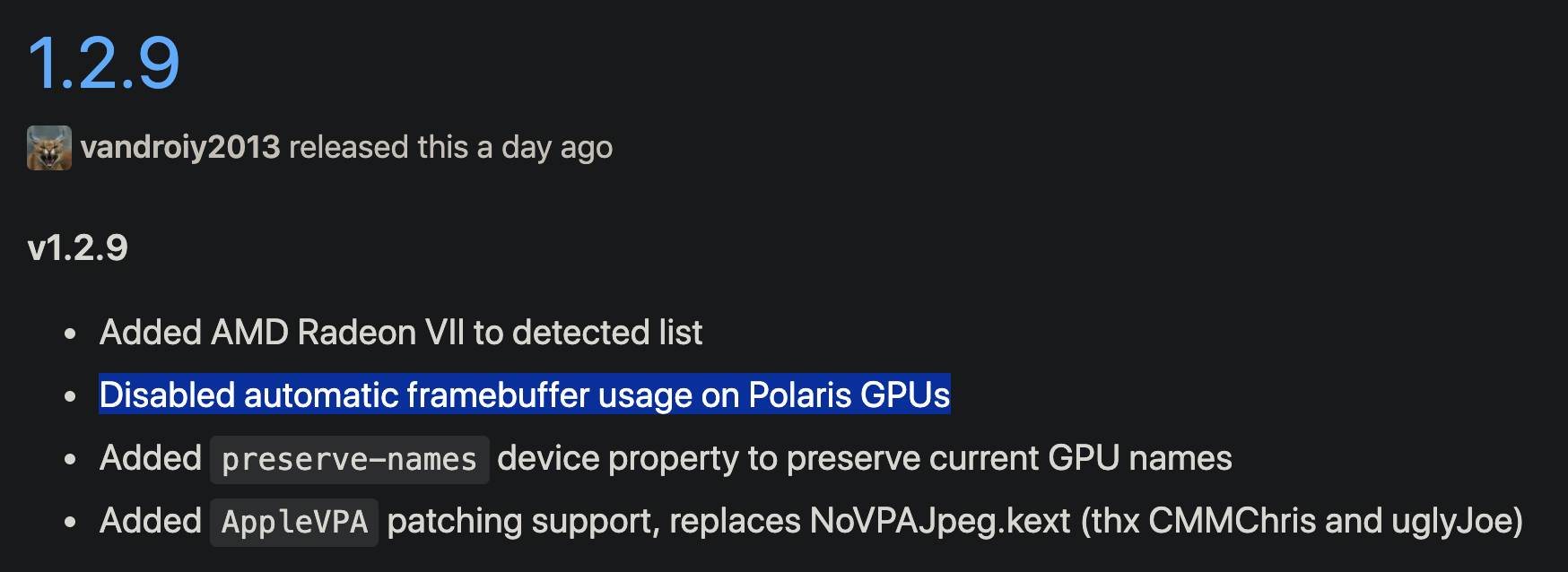Click the bullet beside the highlighted line
This screenshot has height=572, width=1568.
(71, 397)
